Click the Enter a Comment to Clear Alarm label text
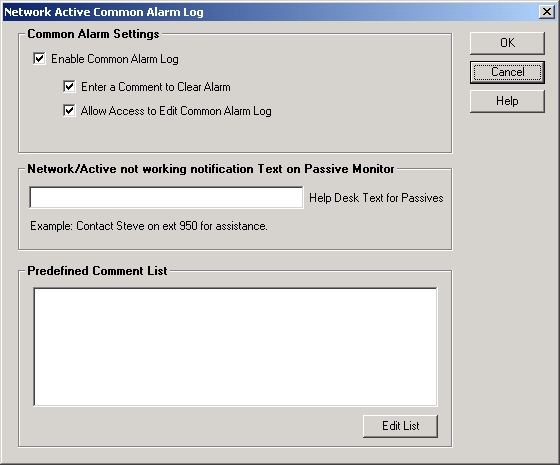Screen dimensions: 560x465 (x=156, y=87)
